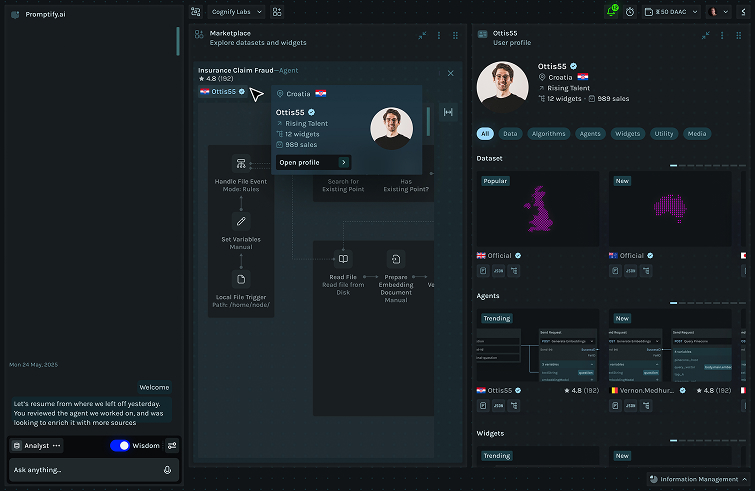Select the Agents filter tab
The height and width of the screenshot is (491, 755).
coord(590,134)
